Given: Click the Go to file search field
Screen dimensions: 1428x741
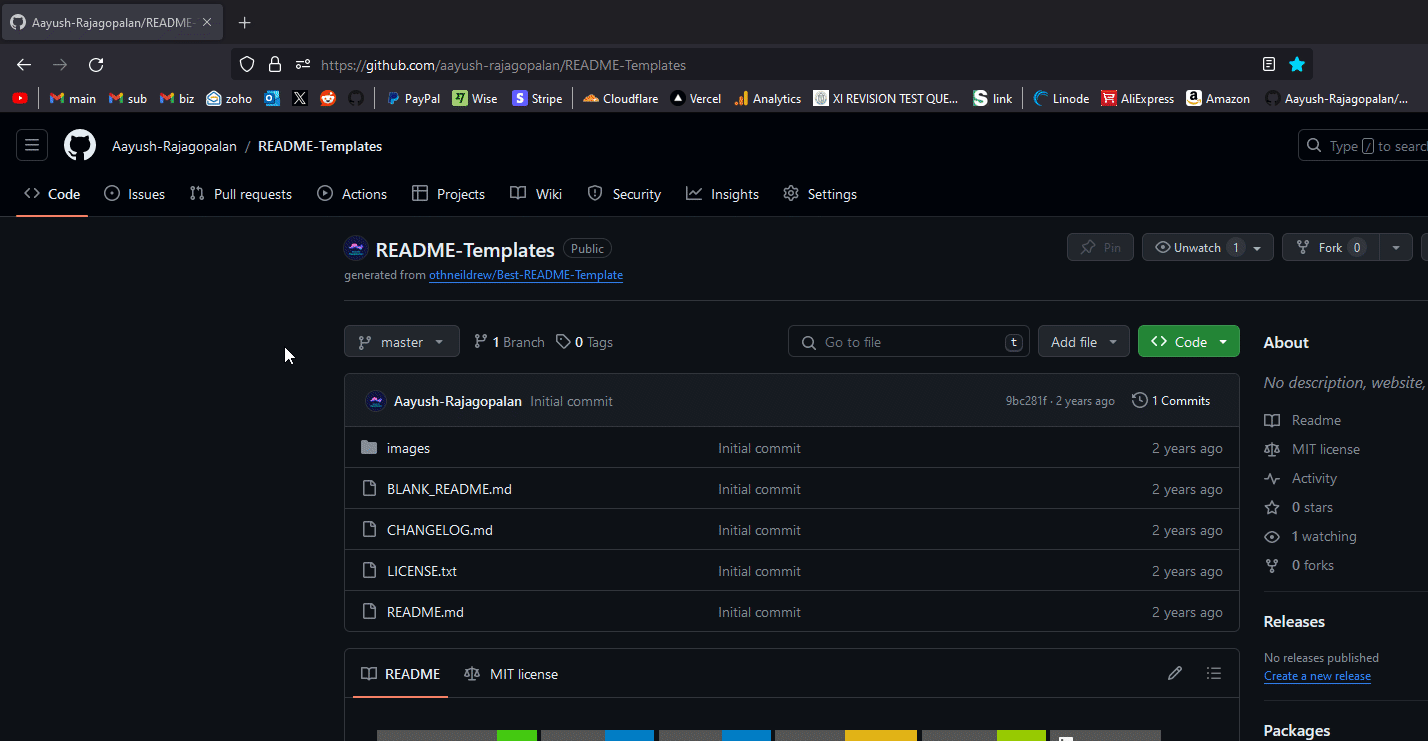Looking at the screenshot, I should click(909, 342).
